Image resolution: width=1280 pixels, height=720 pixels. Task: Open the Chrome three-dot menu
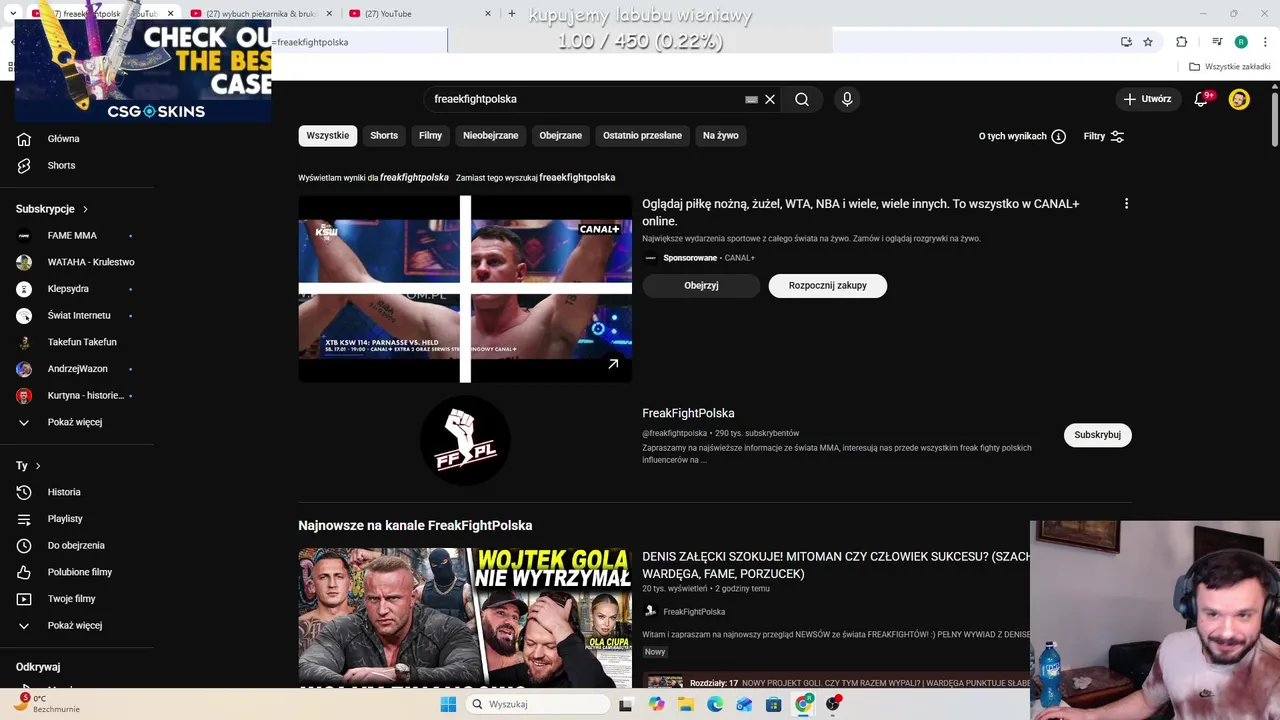1264,42
